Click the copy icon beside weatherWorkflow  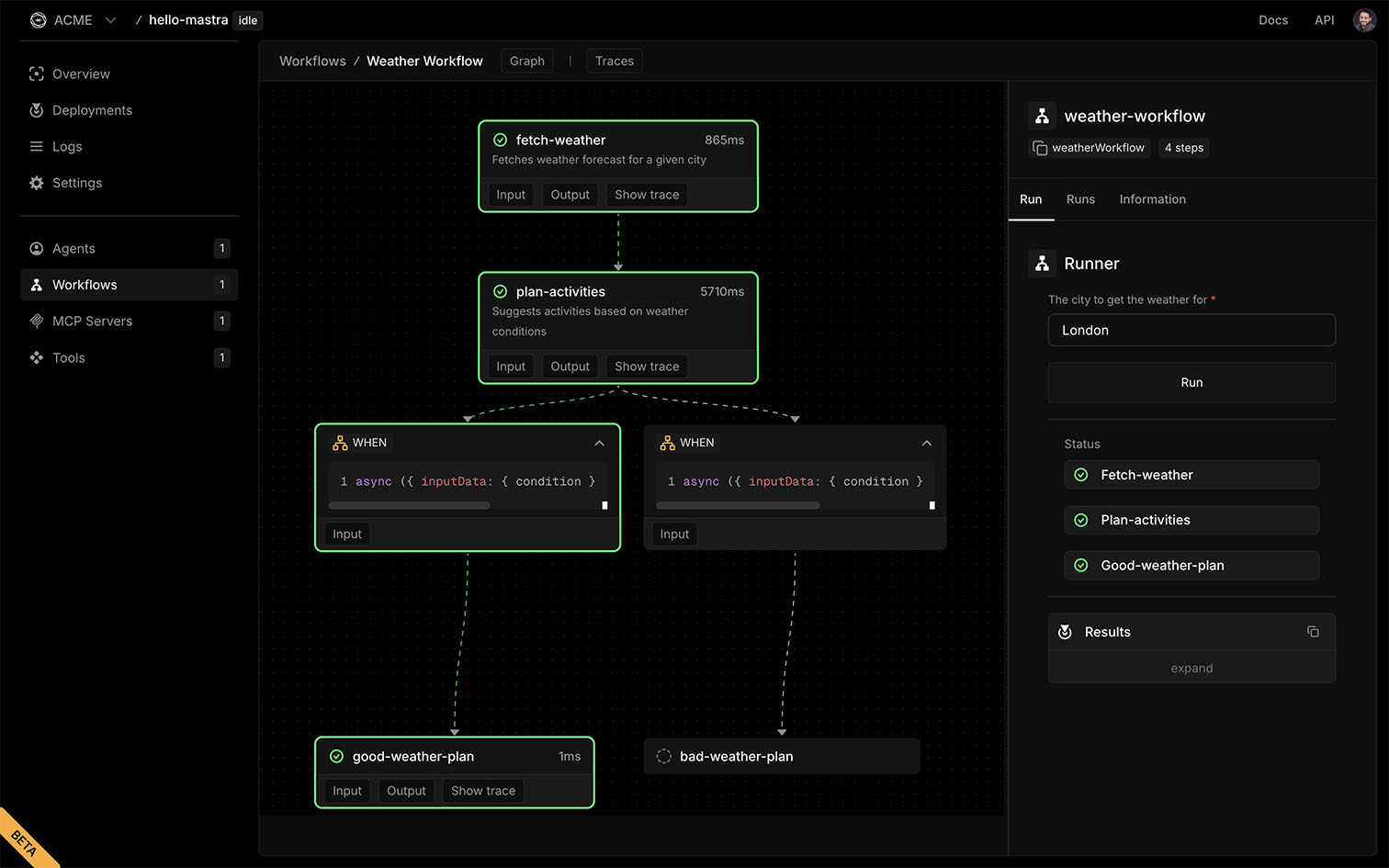(1040, 148)
